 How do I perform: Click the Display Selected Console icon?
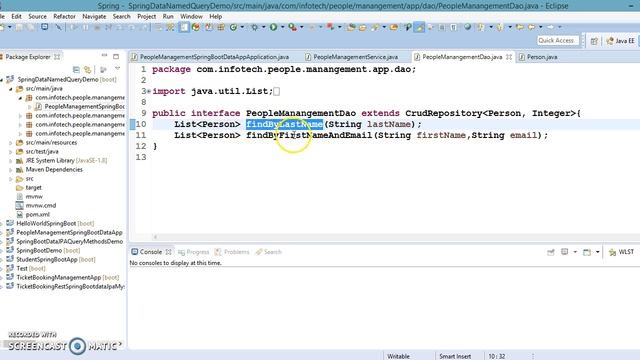[x=564, y=252]
